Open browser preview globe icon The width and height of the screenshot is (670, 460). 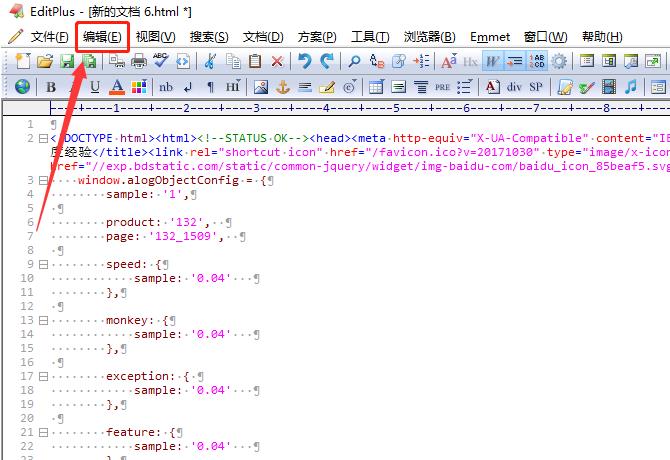[22, 87]
